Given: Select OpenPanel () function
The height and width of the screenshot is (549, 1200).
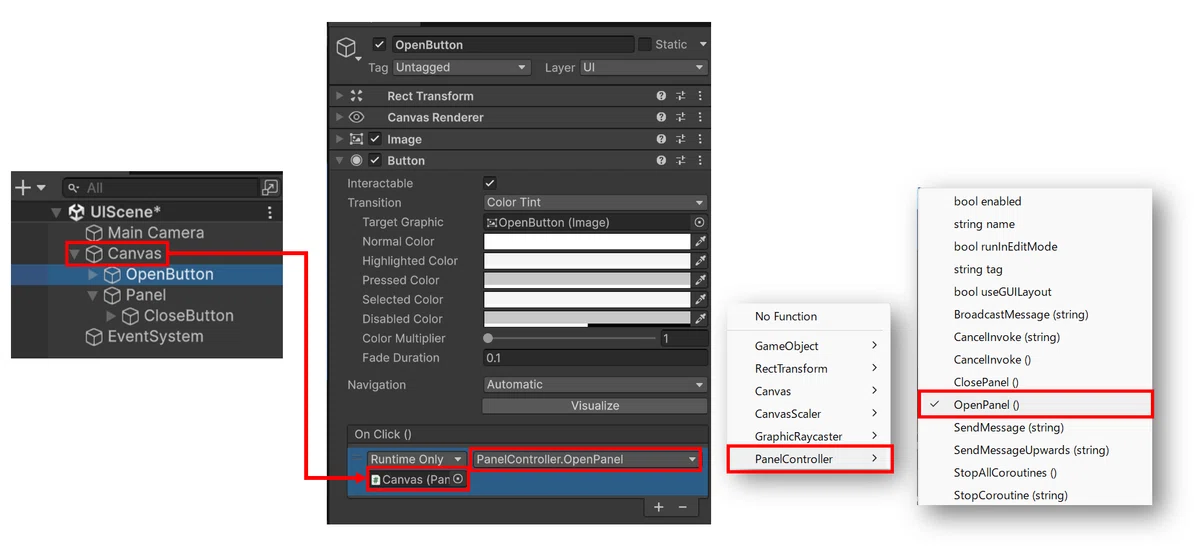Looking at the screenshot, I should 1035,405.
